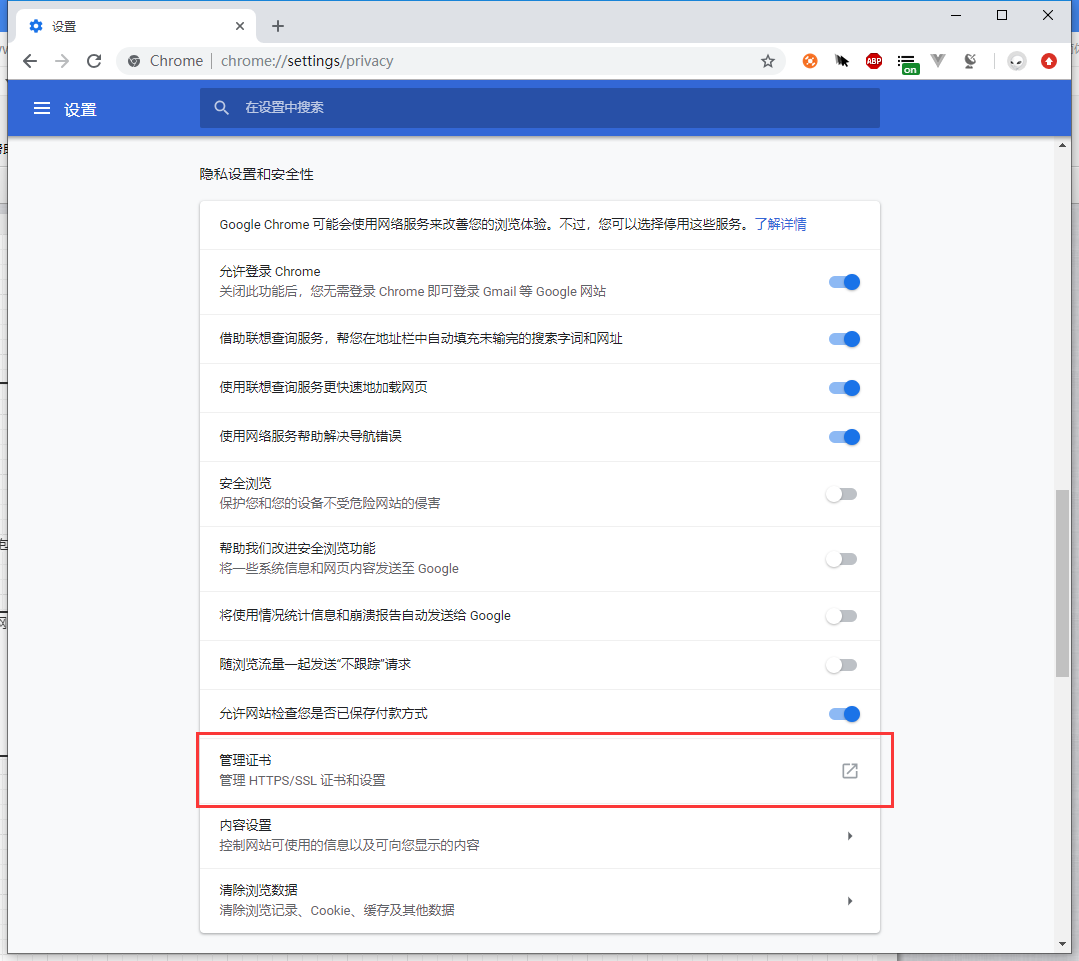Enable 帮助我们改进安全浏览功能 switch

coord(842,559)
